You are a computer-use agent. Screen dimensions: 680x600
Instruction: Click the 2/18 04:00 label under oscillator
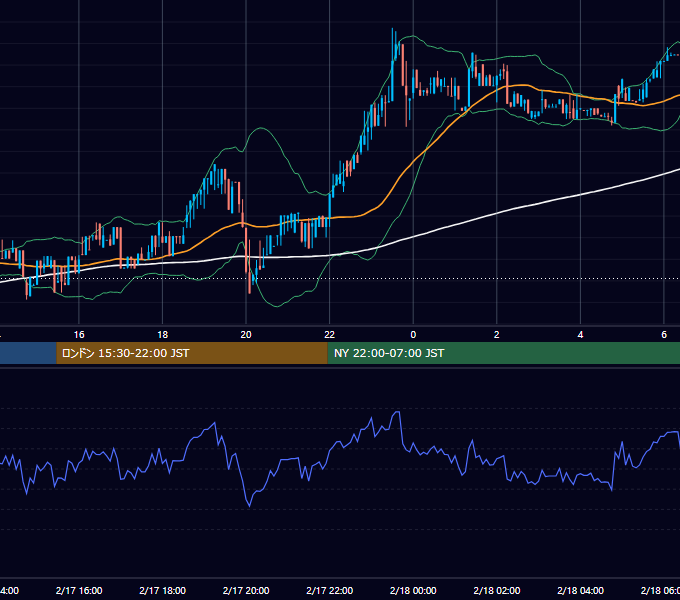[580, 590]
